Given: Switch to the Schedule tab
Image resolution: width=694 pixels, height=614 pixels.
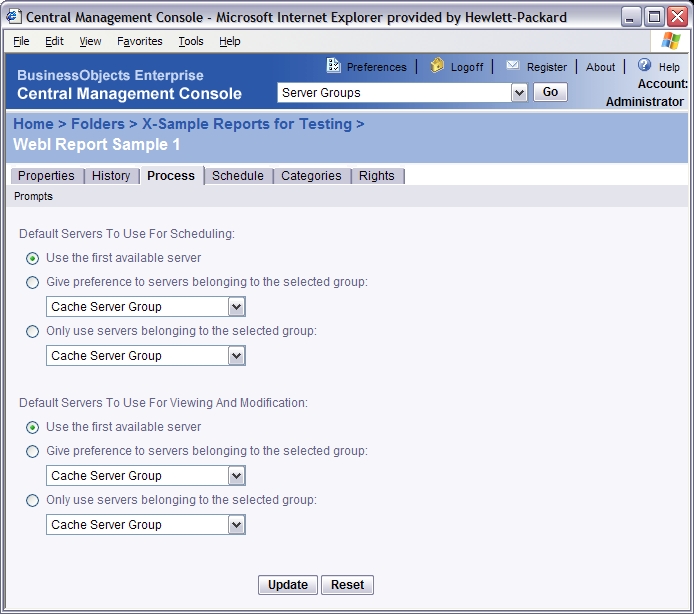Looking at the screenshot, I should click(238, 176).
